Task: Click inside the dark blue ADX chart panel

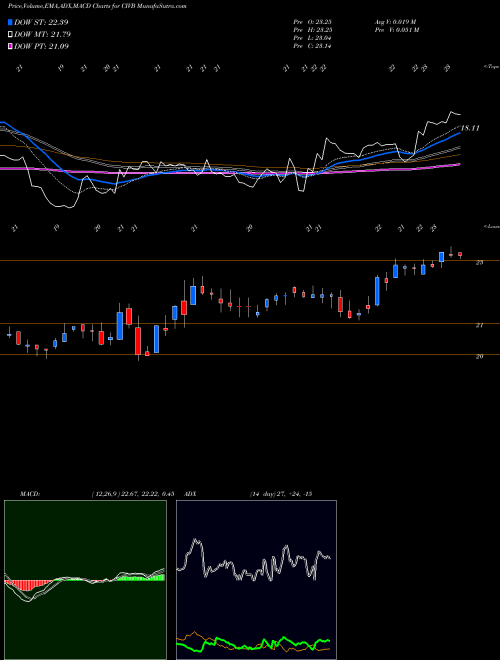Action: [x=256, y=580]
